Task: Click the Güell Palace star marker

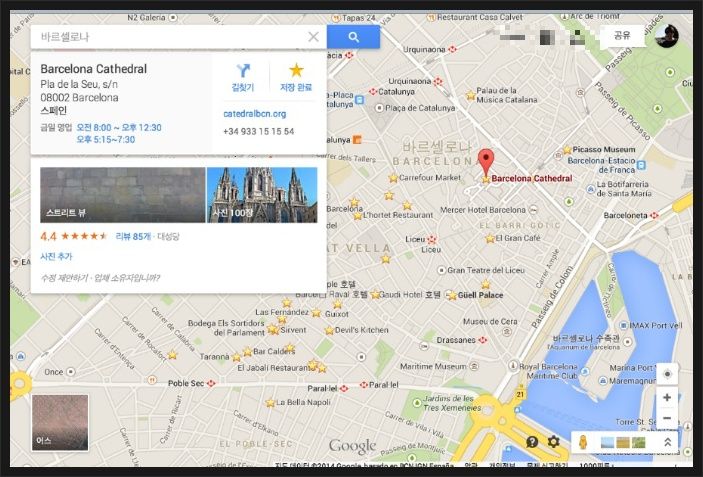Action: tap(452, 295)
